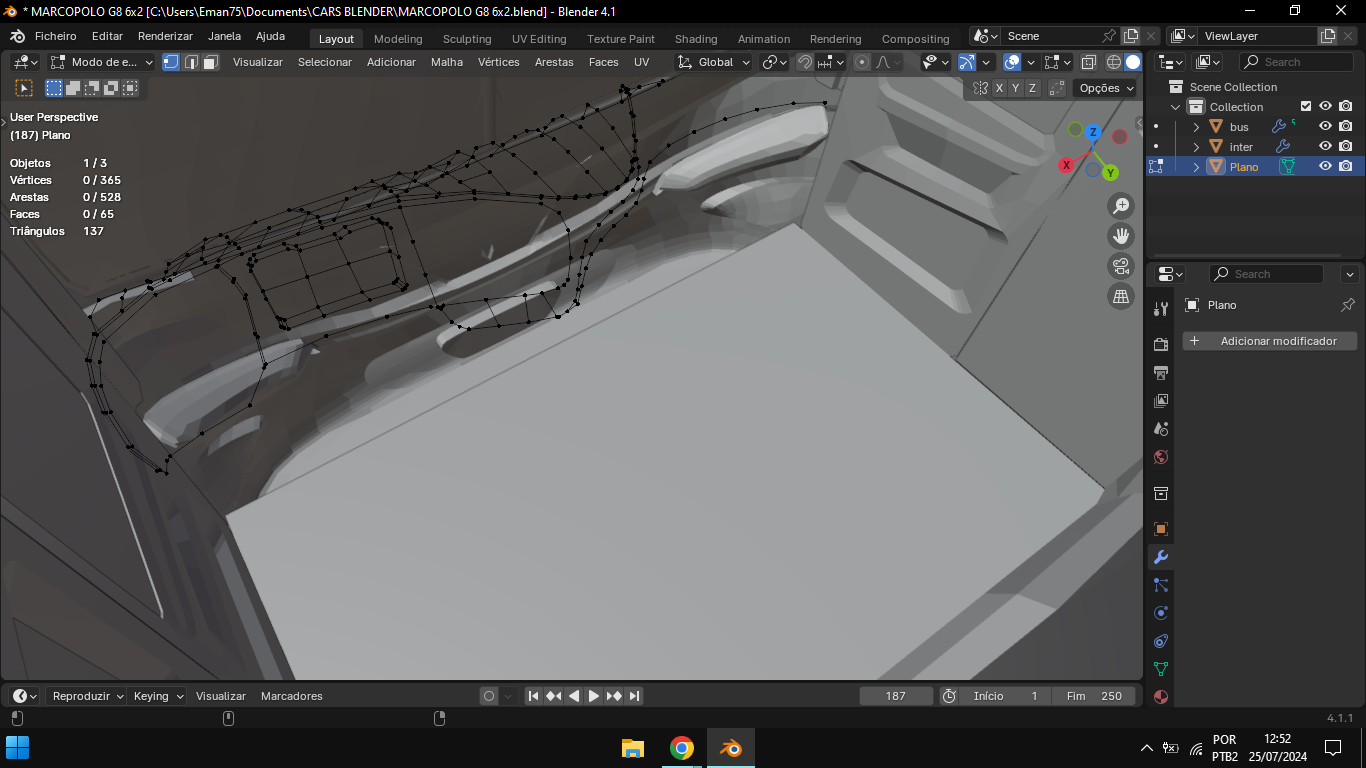1366x768 pixels.
Task: Open the Particles properties tab
Action: pyautogui.click(x=1161, y=585)
